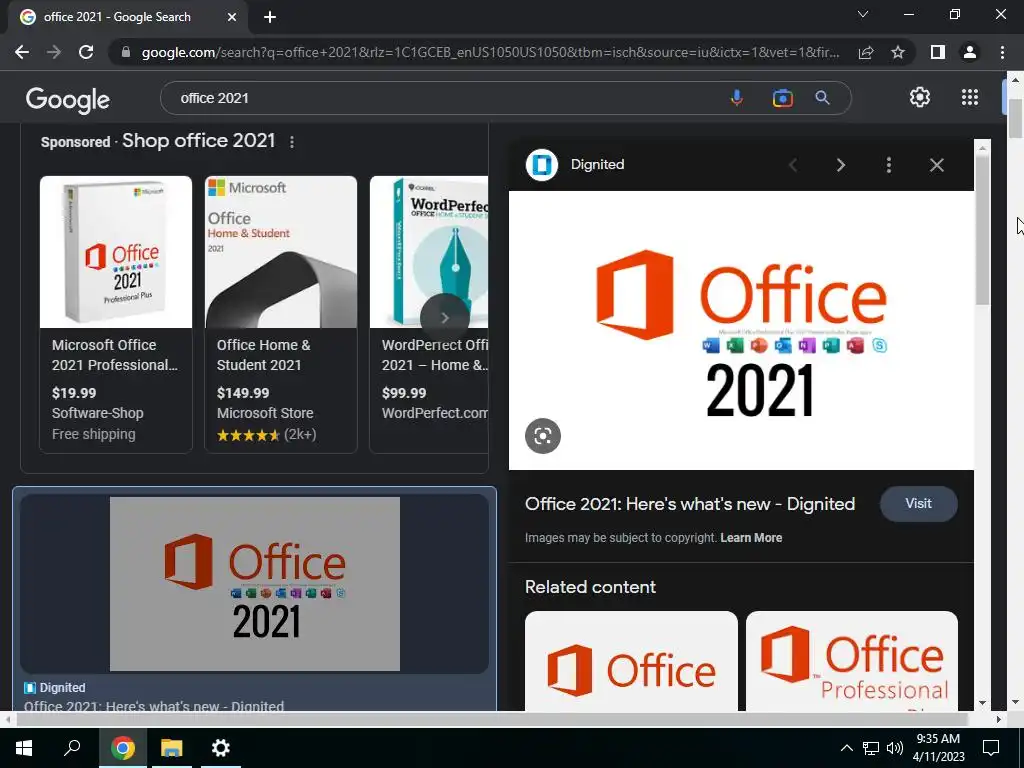
Task: View site info lock icon
Action: click(126, 52)
